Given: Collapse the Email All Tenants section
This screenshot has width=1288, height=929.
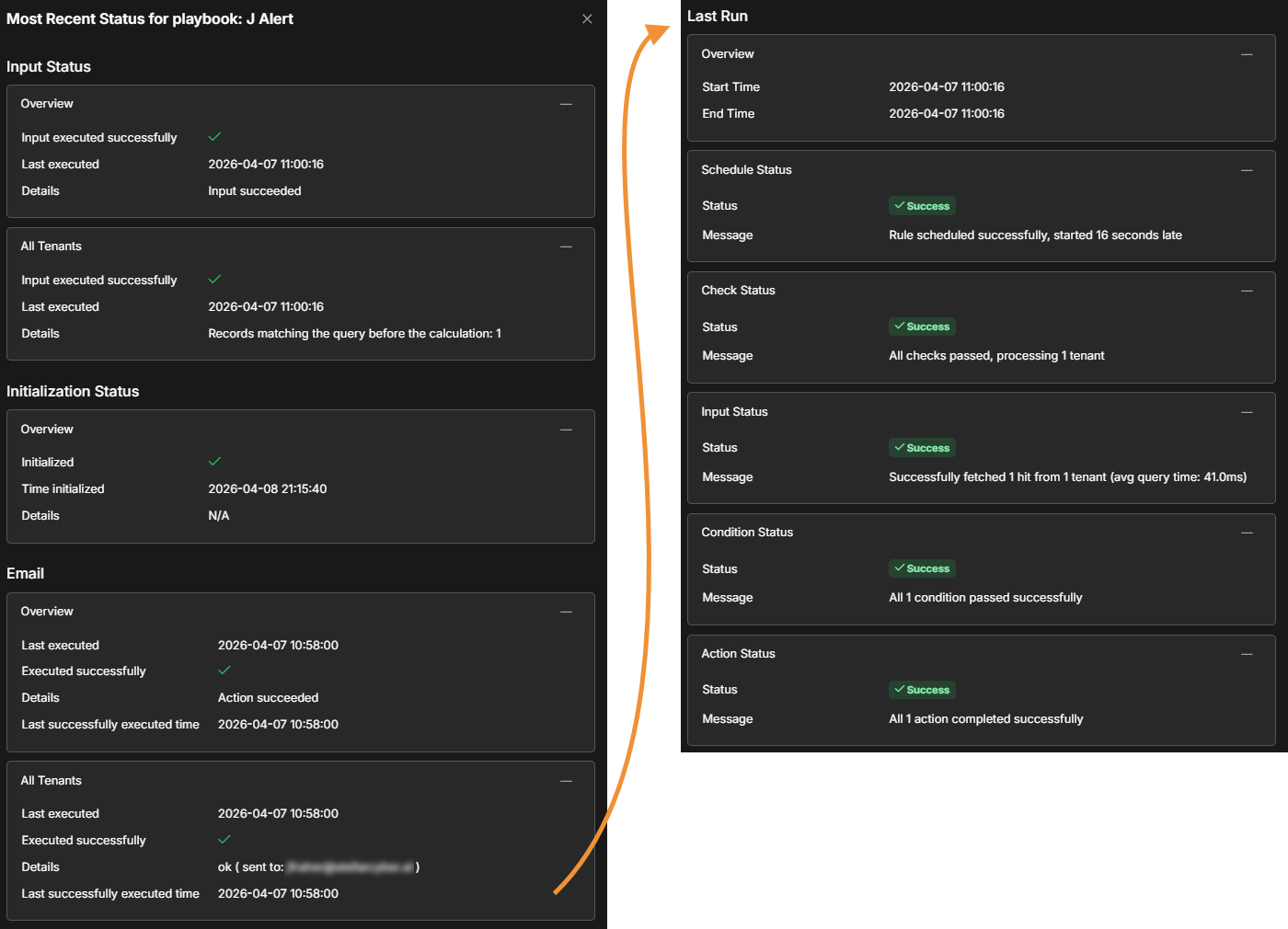Looking at the screenshot, I should tap(566, 781).
